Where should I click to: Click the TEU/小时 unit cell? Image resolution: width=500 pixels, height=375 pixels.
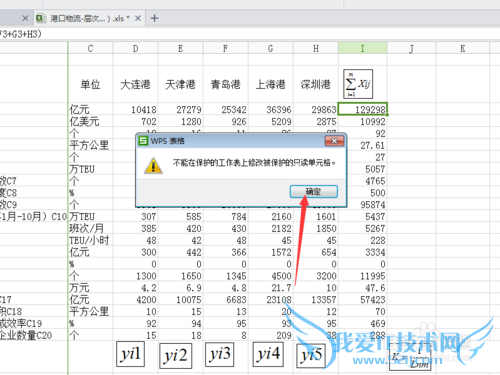point(90,240)
